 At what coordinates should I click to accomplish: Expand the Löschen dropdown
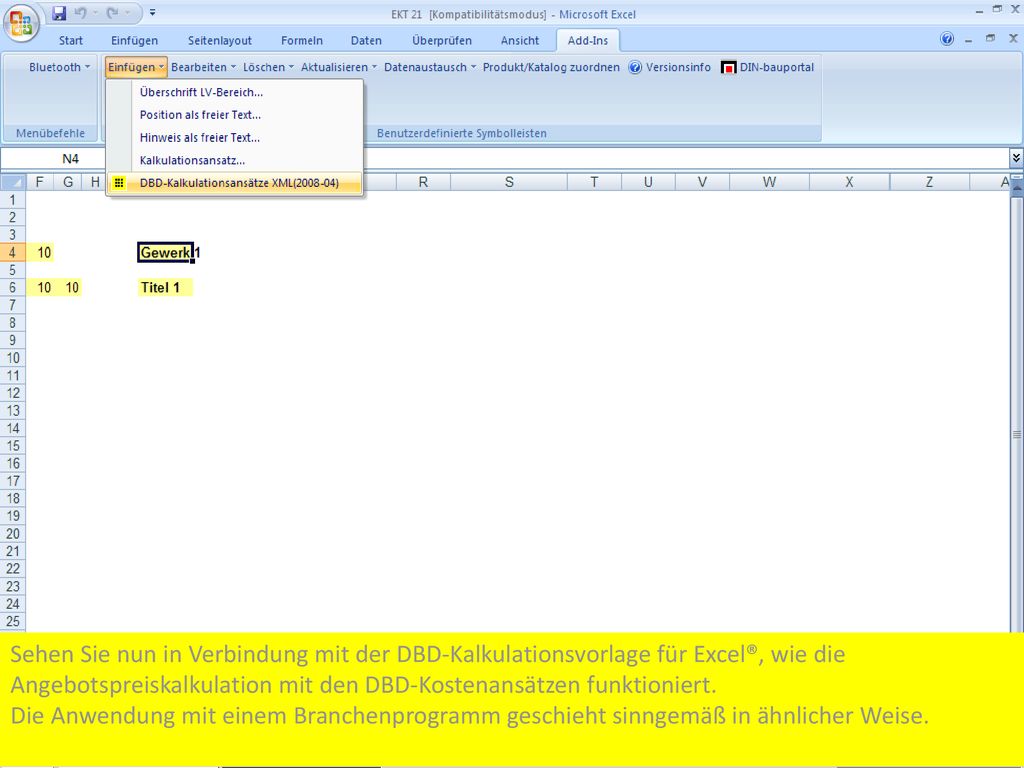point(268,67)
